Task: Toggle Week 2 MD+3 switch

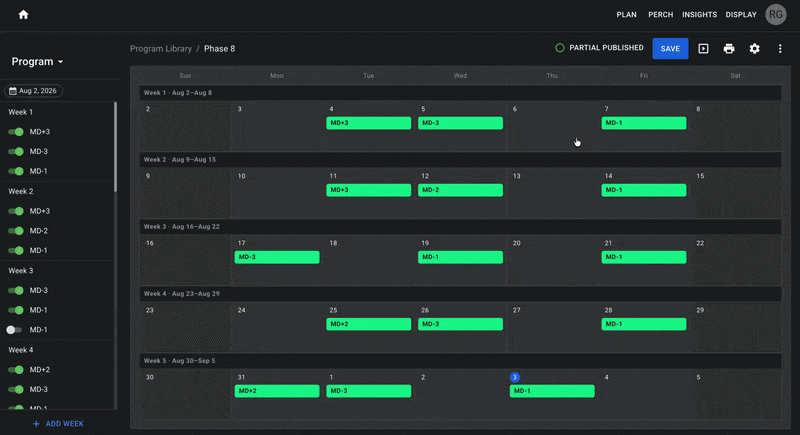Action: (16, 211)
